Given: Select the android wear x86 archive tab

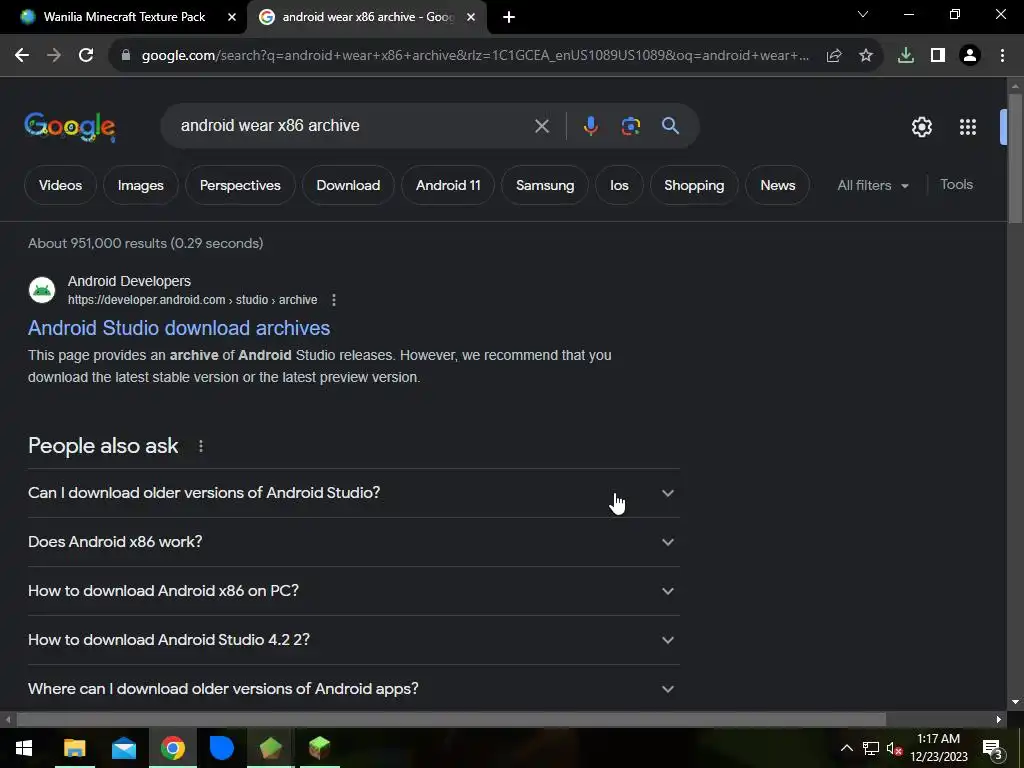Looking at the screenshot, I should click(x=367, y=17).
